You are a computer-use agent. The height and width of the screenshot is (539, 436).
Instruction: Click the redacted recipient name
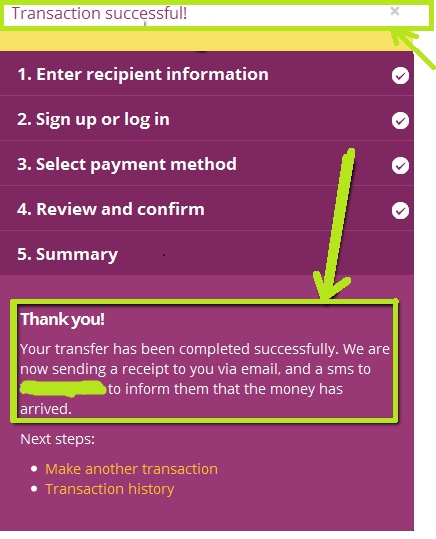pos(63,388)
